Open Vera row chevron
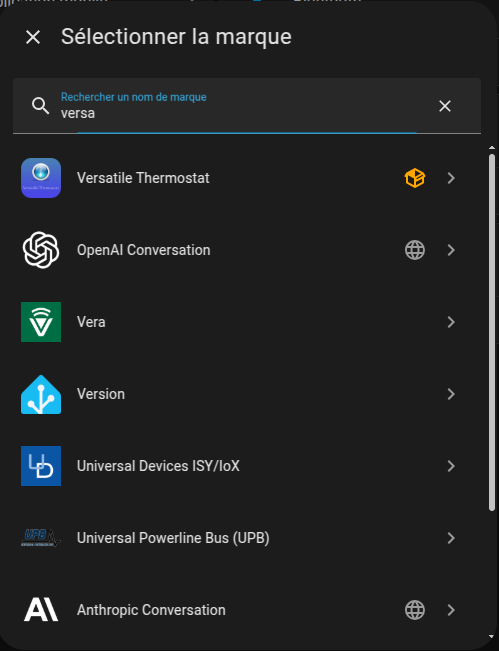This screenshot has width=499, height=651. click(451, 322)
